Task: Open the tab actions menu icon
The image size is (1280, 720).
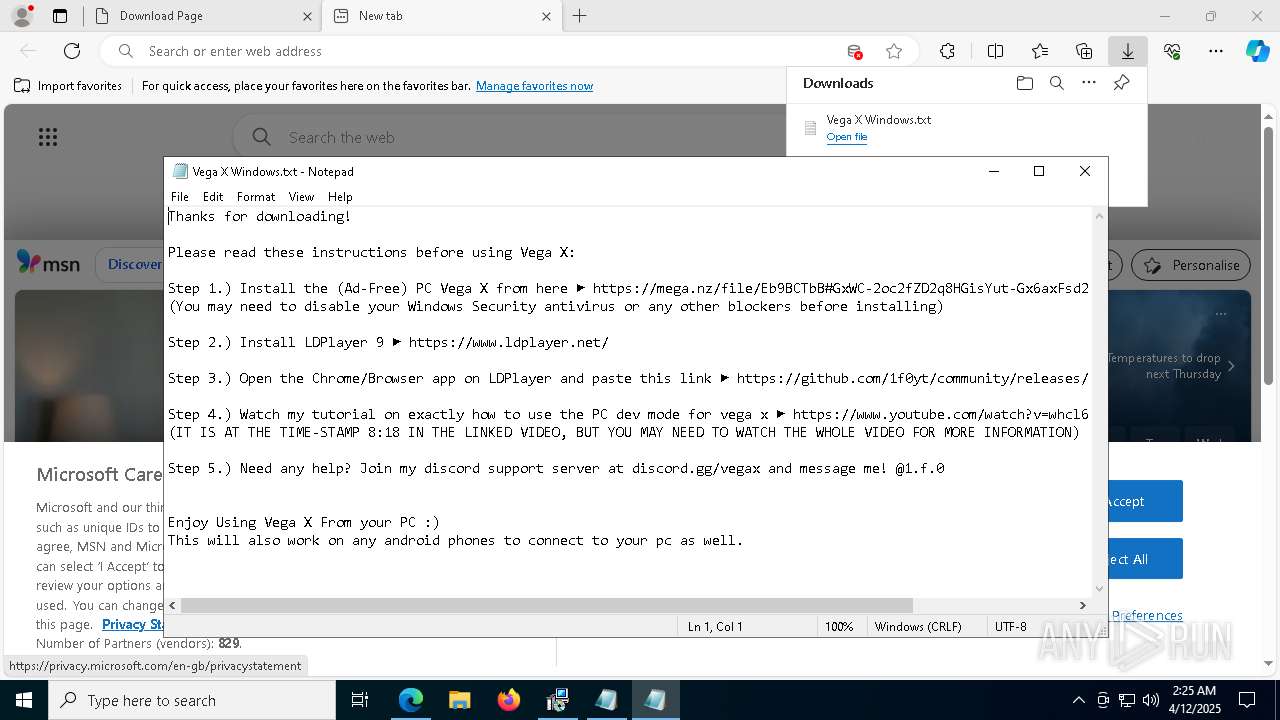Action: point(60,16)
